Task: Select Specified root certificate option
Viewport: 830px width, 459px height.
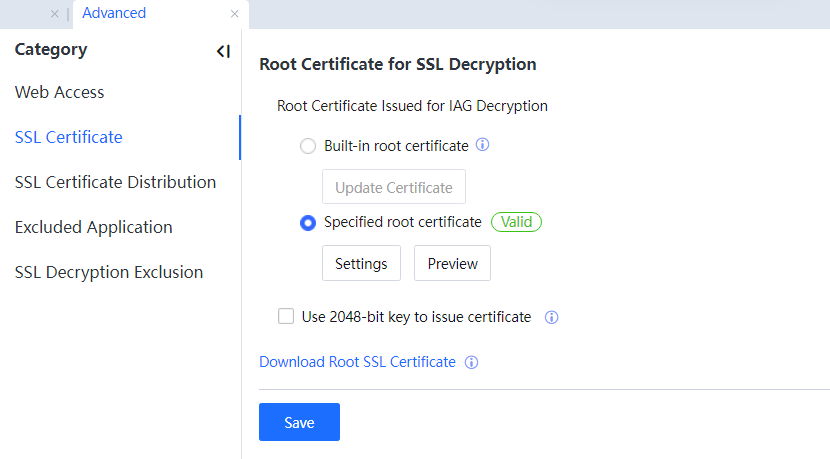Action: pyautogui.click(x=308, y=223)
